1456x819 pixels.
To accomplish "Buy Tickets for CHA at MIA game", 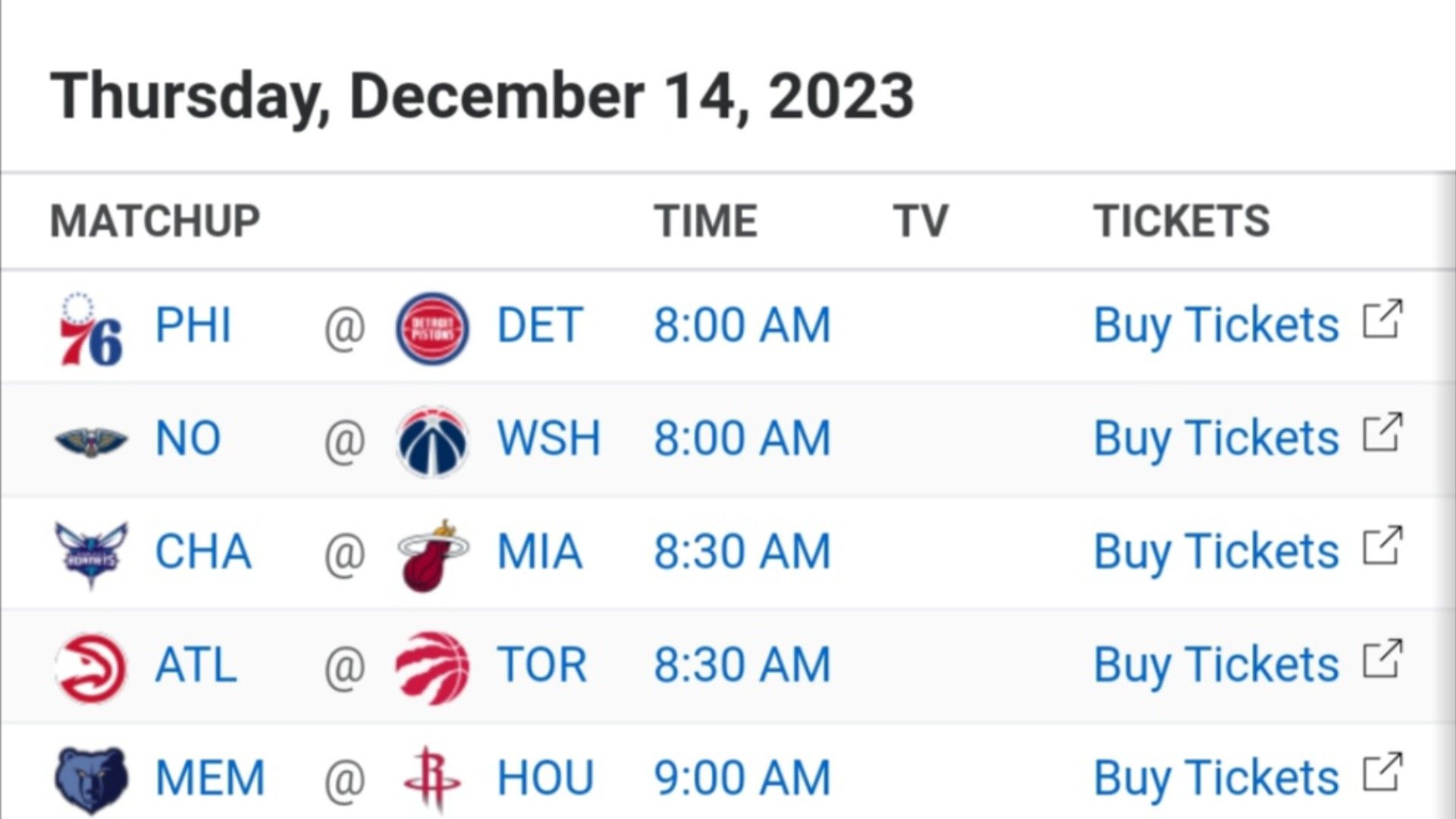I will [x=1216, y=552].
